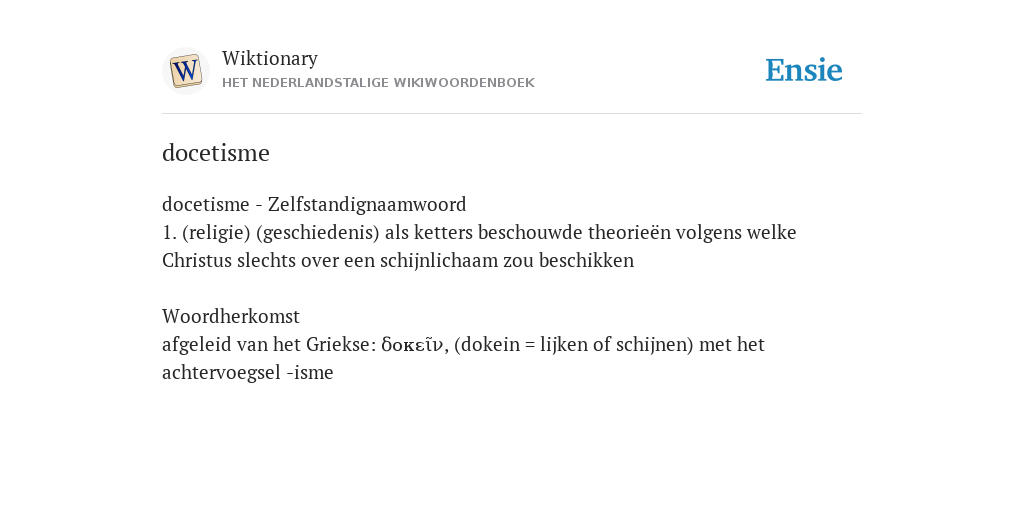Click the 'Woordherkomst' section label
Screen dimensions: 1024x512
[231, 317]
